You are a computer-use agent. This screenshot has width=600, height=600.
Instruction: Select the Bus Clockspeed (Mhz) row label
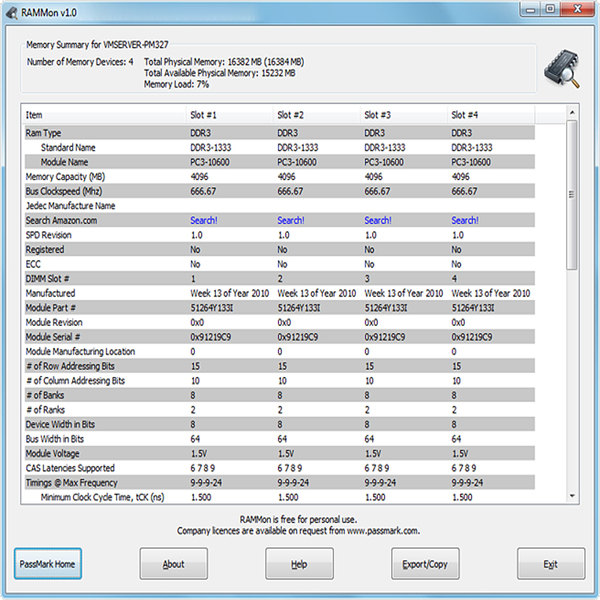pyautogui.click(x=64, y=191)
